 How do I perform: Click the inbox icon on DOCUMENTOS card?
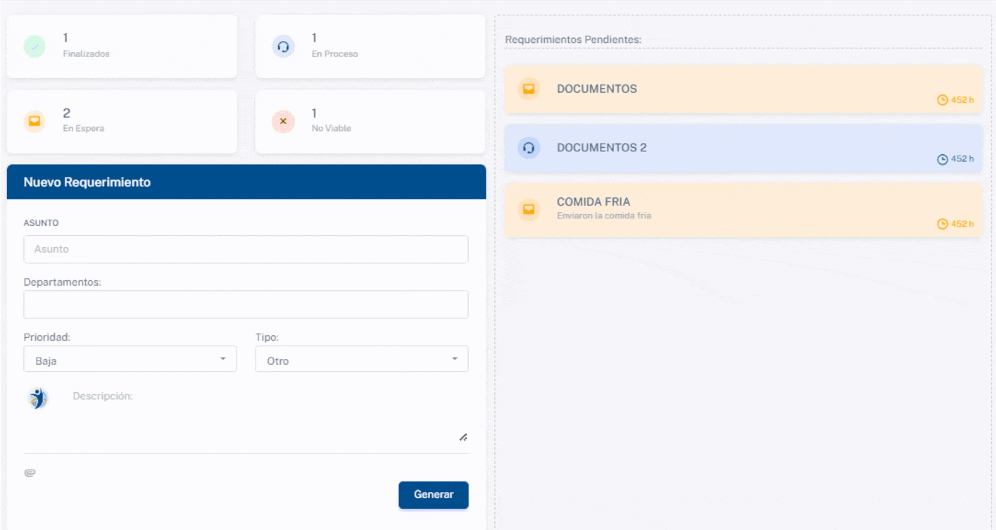coord(529,89)
